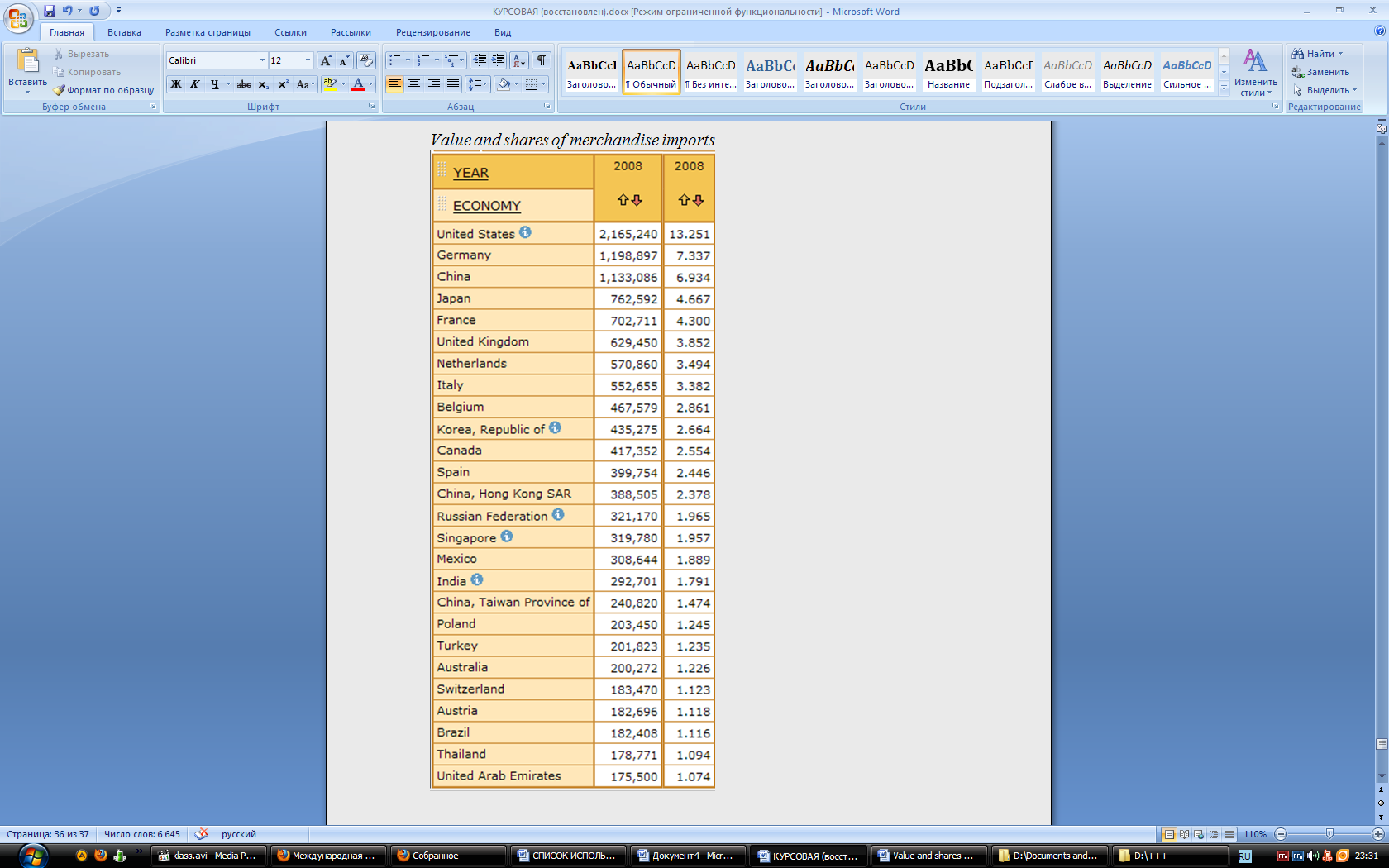Open the change case Aa dropdown
Image resolution: width=1389 pixels, height=868 pixels.
tap(305, 84)
